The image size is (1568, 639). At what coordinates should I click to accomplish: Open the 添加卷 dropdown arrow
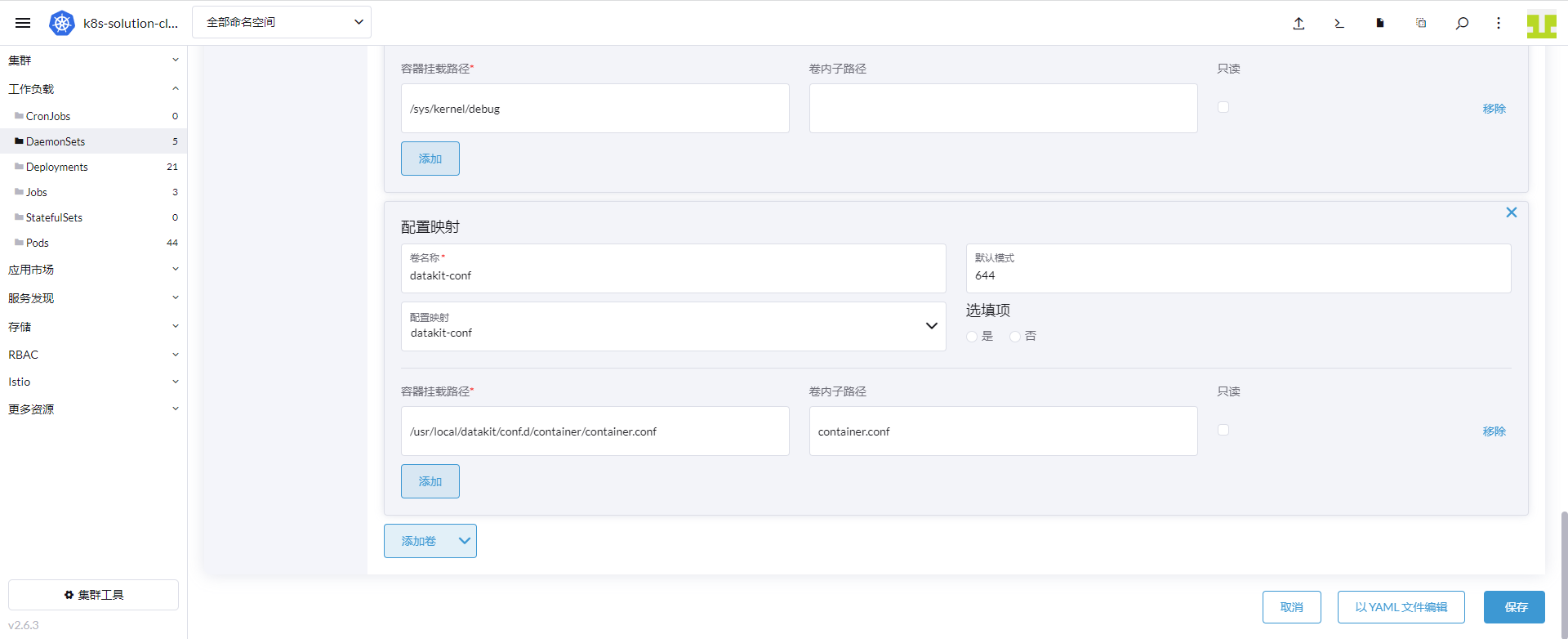465,541
